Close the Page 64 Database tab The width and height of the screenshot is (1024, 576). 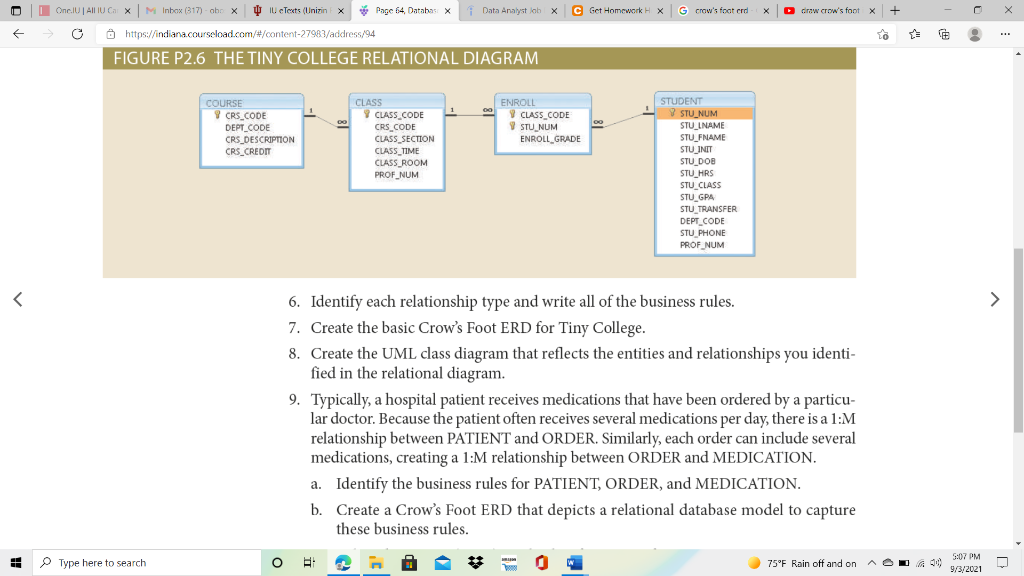[x=447, y=10]
